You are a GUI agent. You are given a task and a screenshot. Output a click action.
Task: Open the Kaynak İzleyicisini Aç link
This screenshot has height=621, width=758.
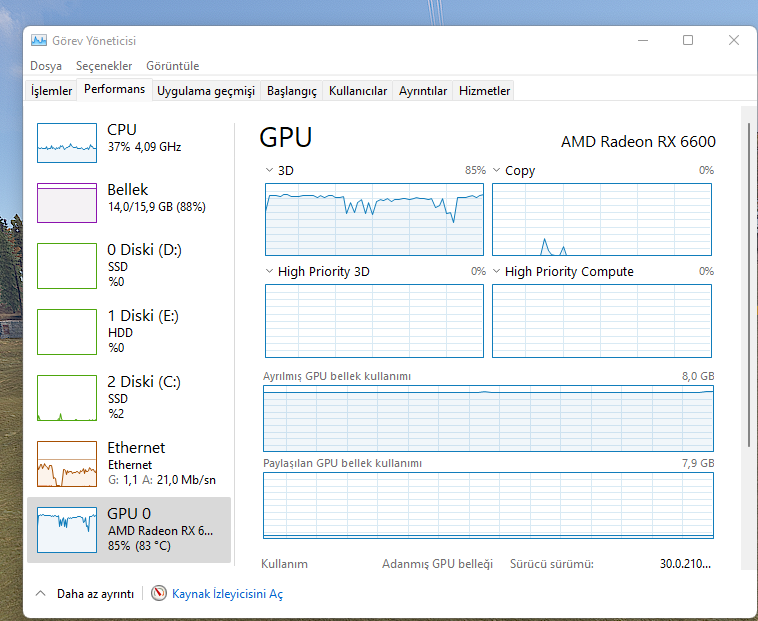tap(227, 594)
